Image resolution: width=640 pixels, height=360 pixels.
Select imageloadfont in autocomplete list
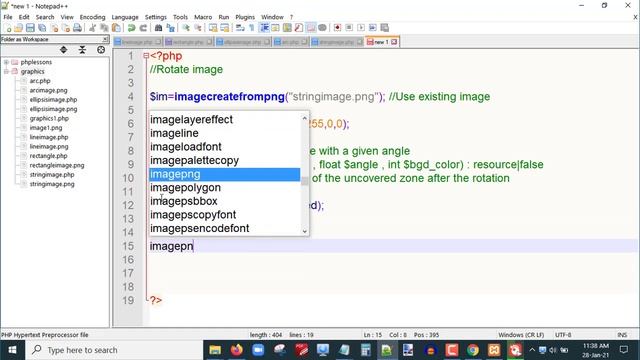pyautogui.click(x=224, y=147)
